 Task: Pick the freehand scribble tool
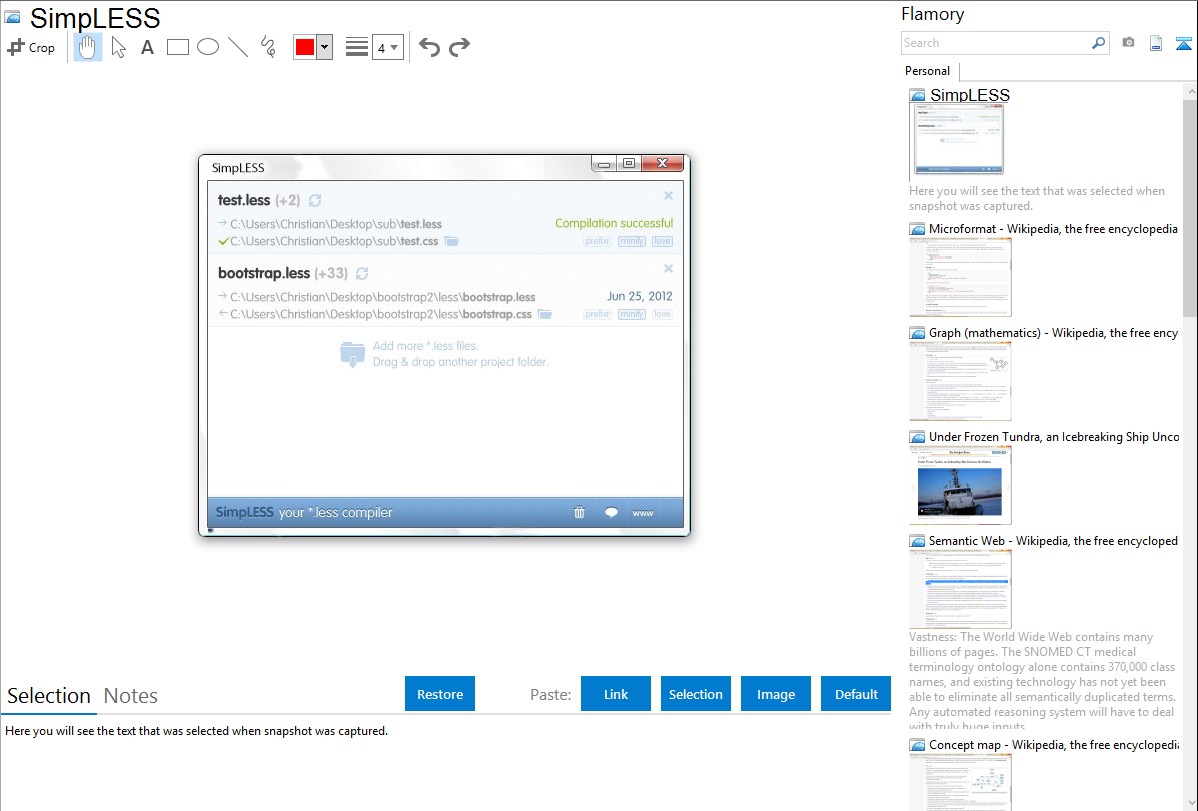tap(268, 47)
